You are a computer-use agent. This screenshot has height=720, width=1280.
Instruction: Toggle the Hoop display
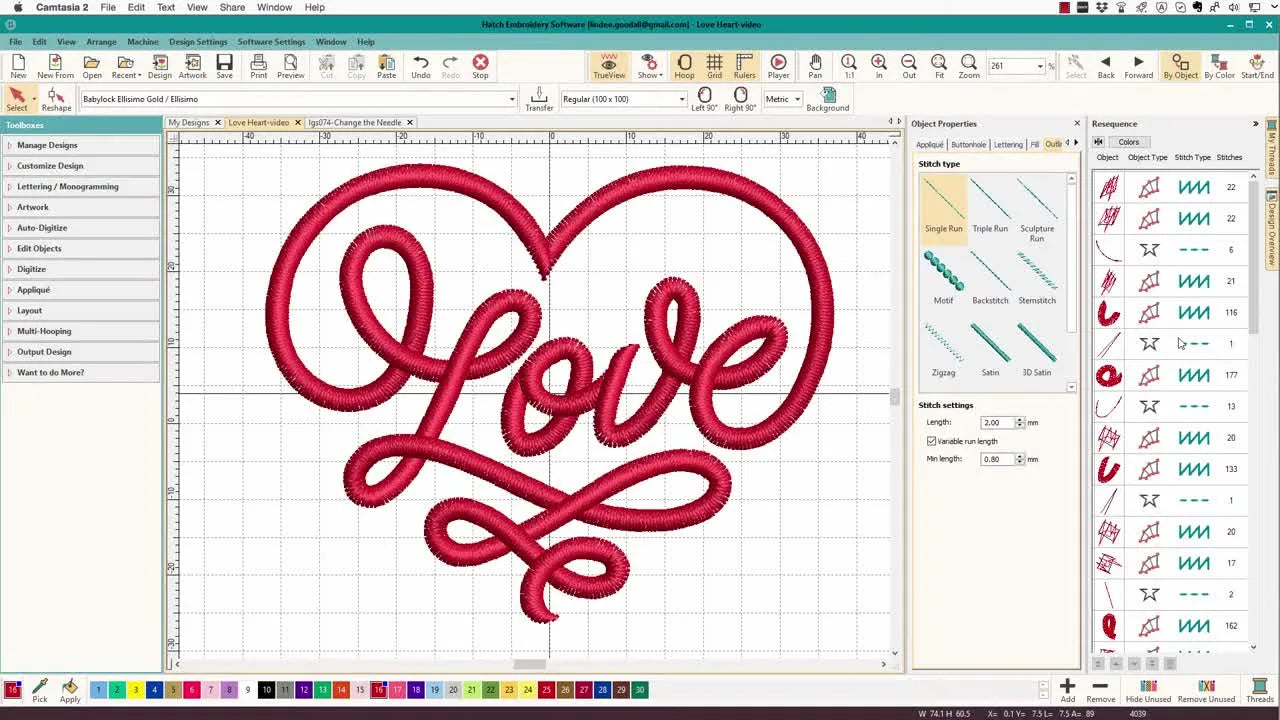pos(684,67)
